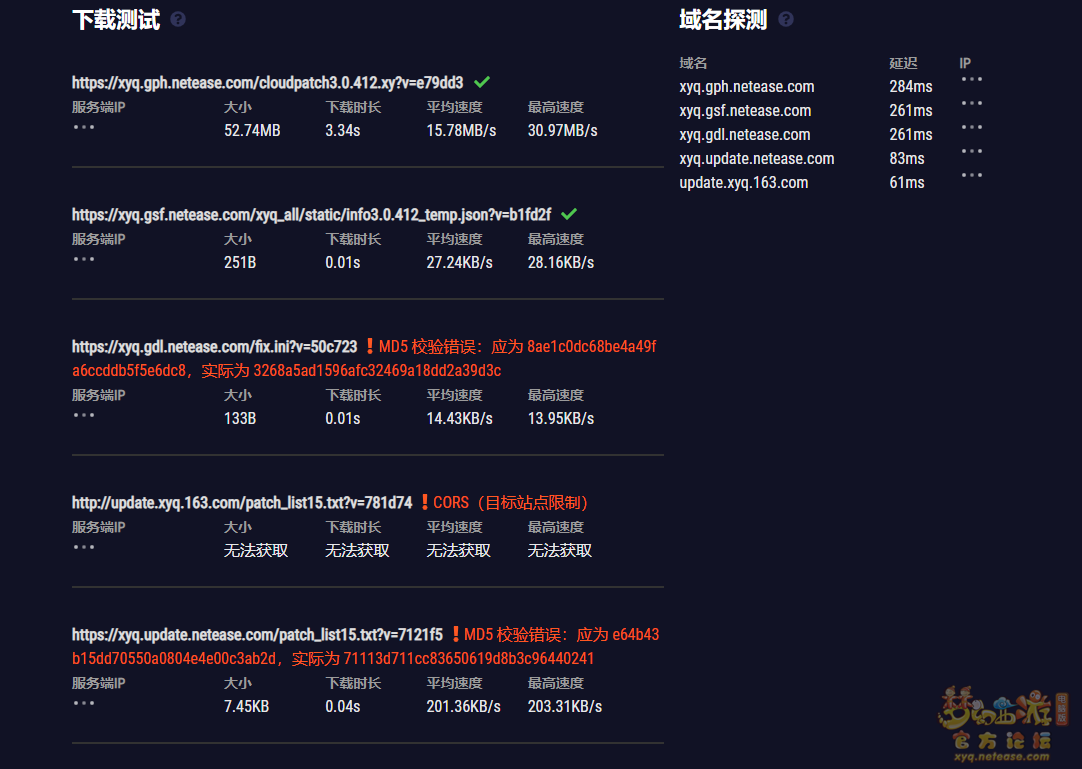Click the green check after info3.0.412_temp.json URL
This screenshot has height=769, width=1082.
point(569,214)
